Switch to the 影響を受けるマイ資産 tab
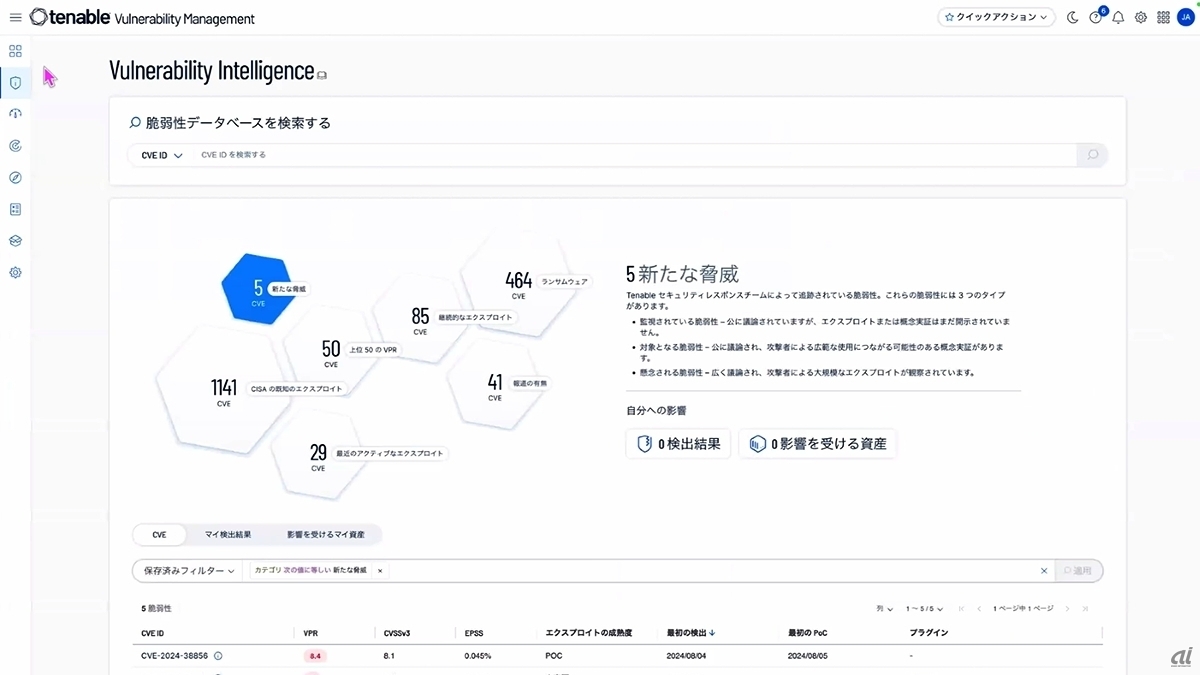Image resolution: width=1200 pixels, height=675 pixels. pos(325,535)
